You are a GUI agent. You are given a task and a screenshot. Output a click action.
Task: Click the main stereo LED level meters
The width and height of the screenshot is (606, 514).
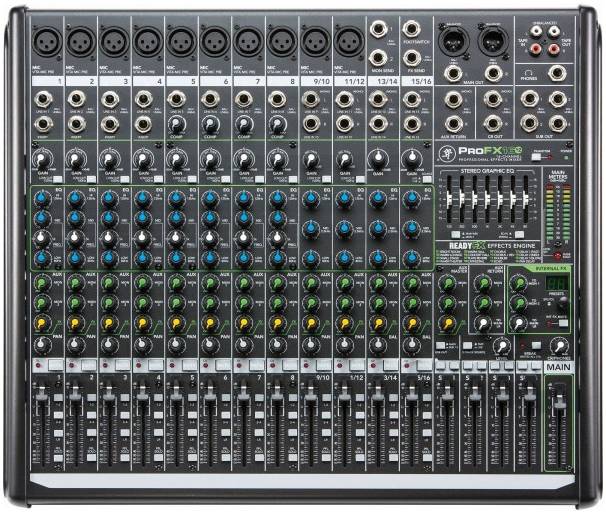point(558,211)
